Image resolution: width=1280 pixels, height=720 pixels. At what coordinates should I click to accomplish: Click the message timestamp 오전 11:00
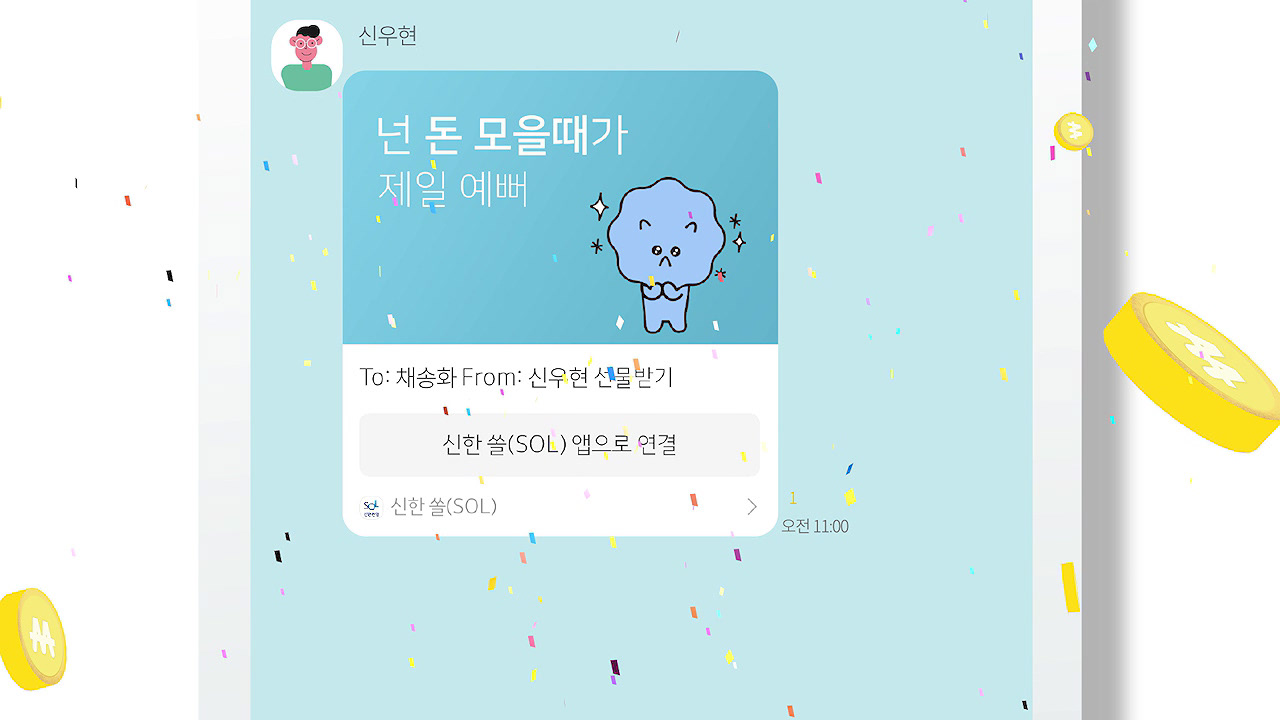click(815, 526)
